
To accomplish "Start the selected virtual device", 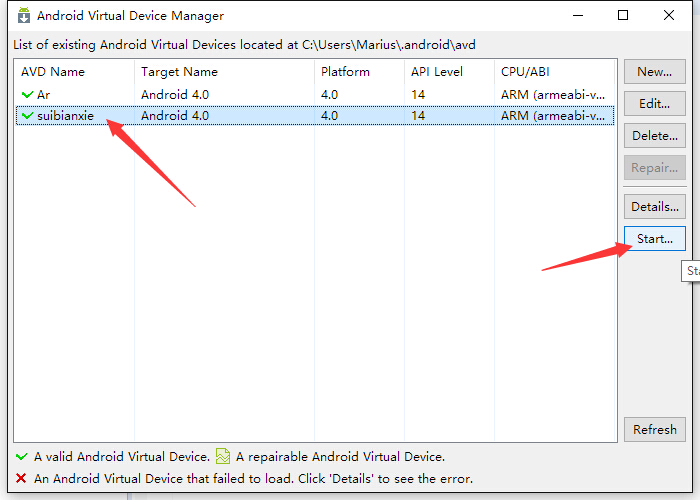I will (654, 239).
